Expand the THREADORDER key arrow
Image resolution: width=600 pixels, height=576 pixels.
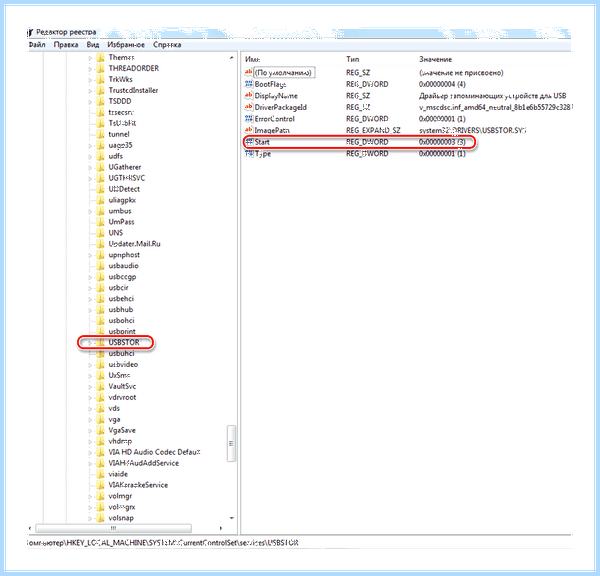click(90, 69)
